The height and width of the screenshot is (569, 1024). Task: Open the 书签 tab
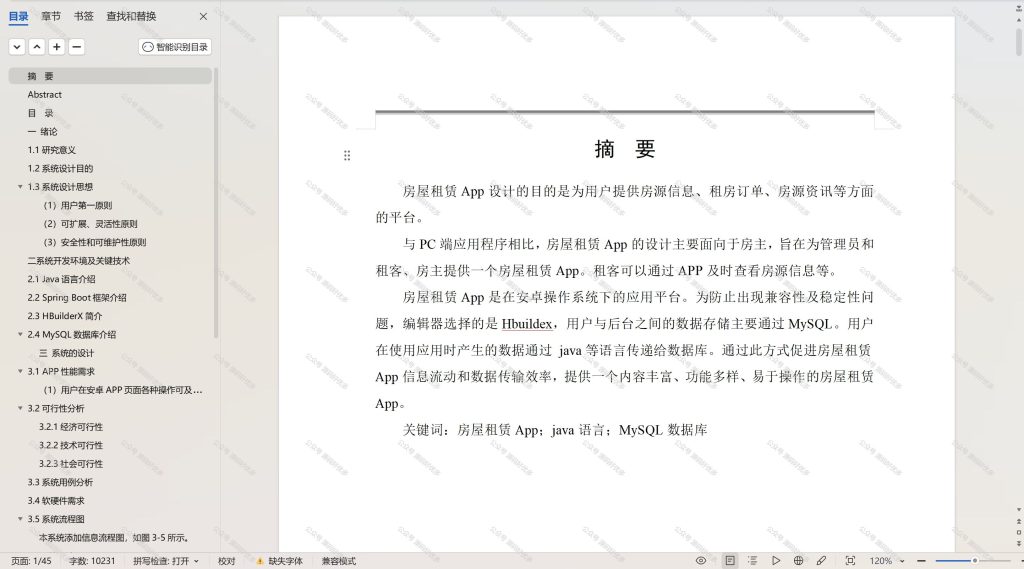coord(84,16)
